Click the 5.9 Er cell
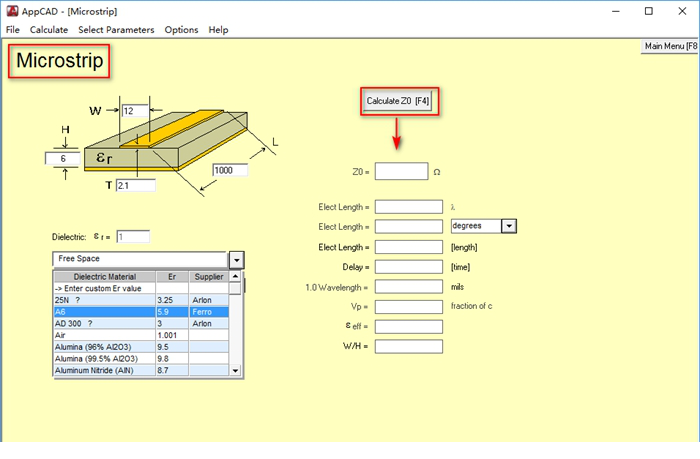The height and width of the screenshot is (459, 700). 172,312
